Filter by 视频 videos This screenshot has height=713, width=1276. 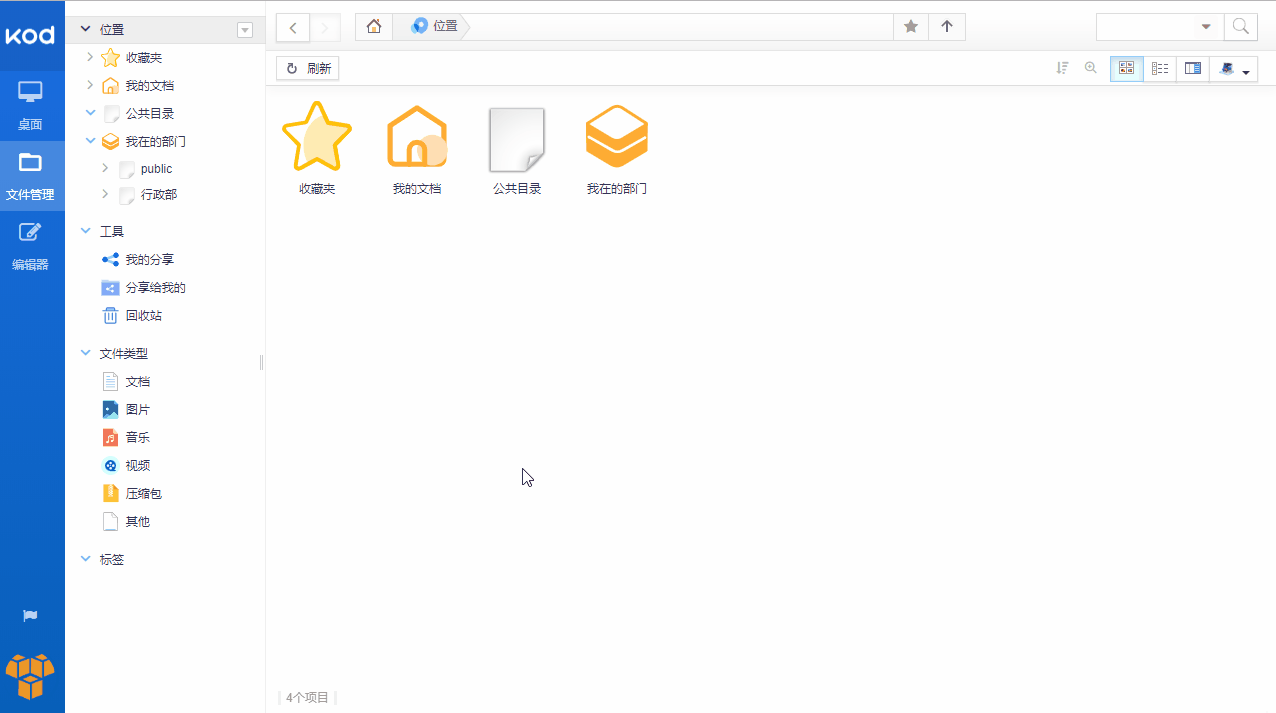(x=137, y=466)
